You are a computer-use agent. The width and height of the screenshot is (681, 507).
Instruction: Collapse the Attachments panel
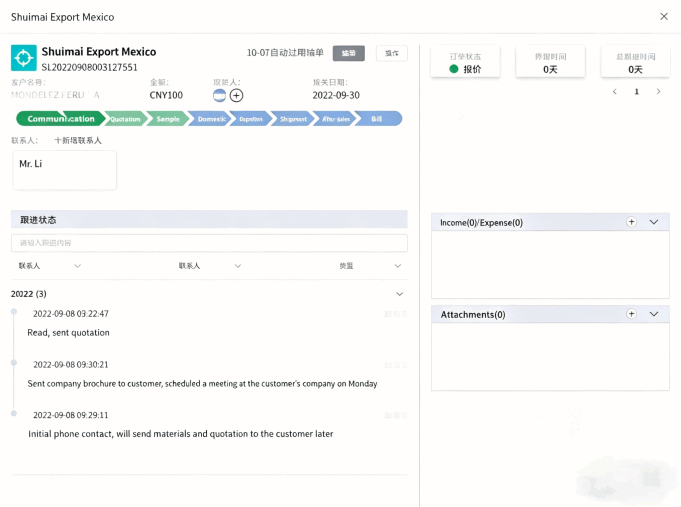654,314
